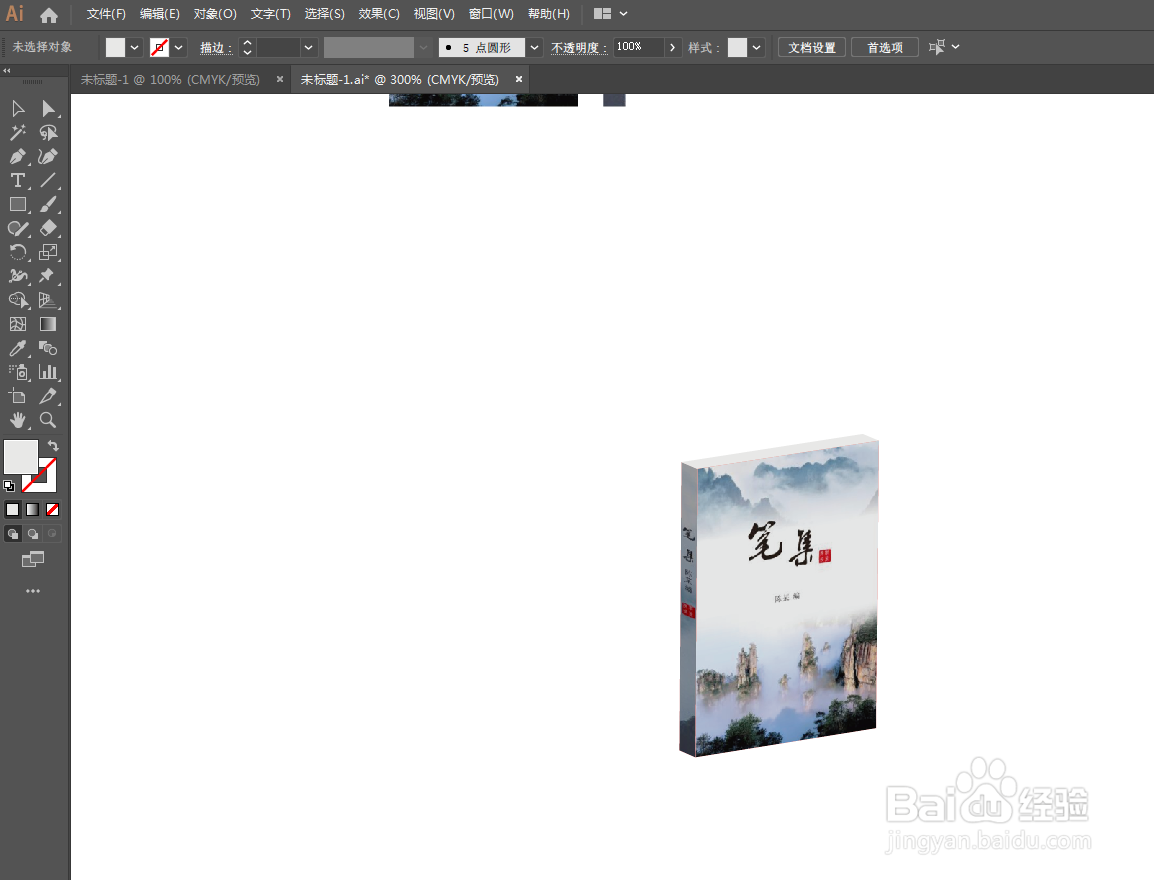Go to Illustrator home screen
Viewport: 1154px width, 880px height.
tap(49, 15)
